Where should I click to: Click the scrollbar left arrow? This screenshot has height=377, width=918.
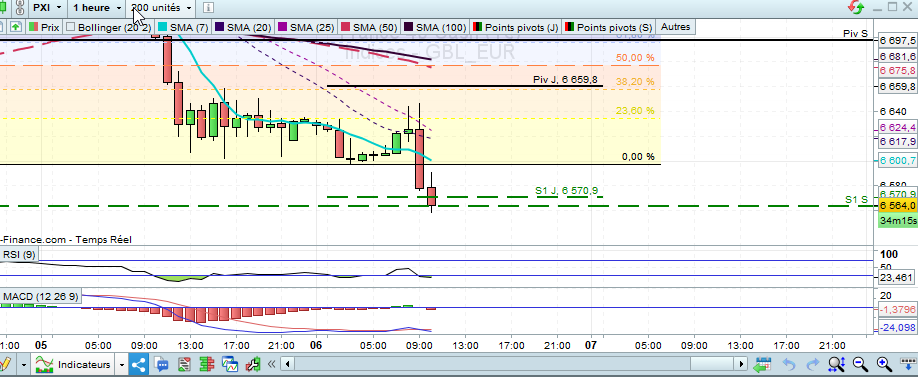tap(286, 364)
